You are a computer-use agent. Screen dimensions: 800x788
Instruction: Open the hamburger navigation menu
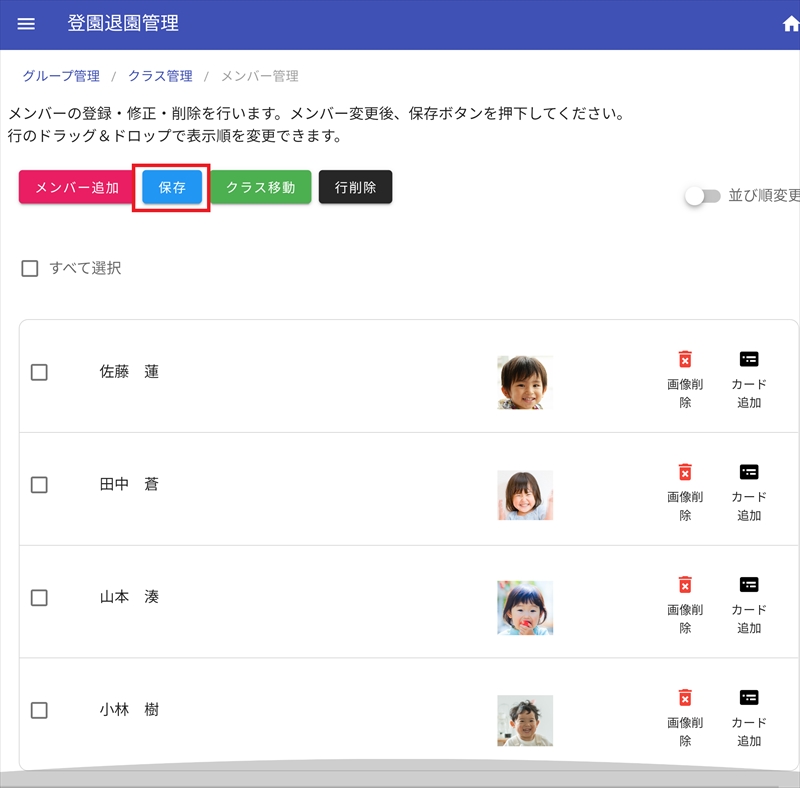26,24
